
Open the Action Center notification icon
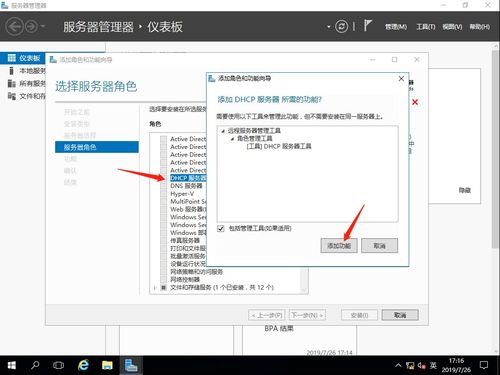(484, 365)
